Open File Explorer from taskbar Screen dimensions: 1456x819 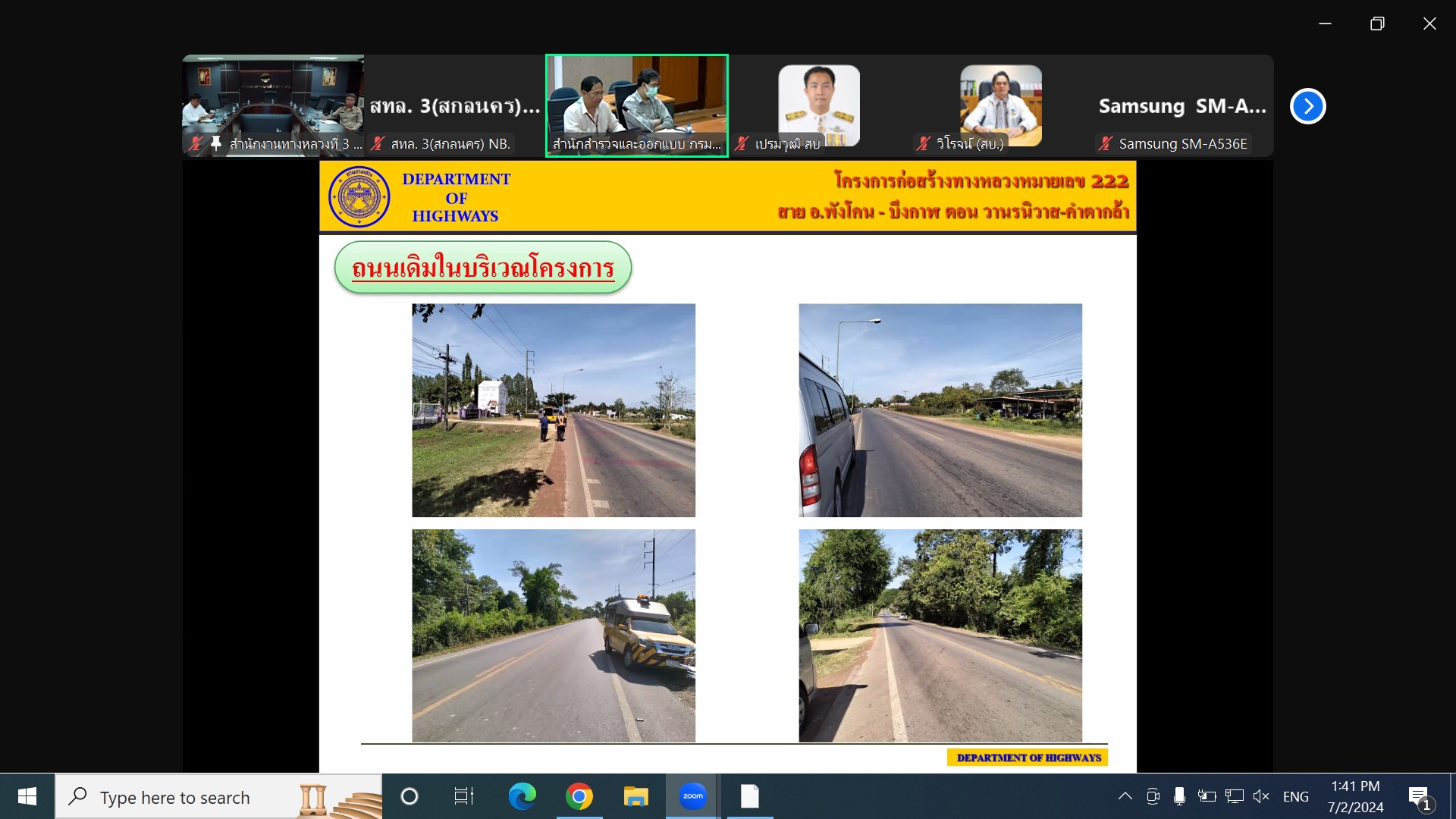tap(635, 796)
